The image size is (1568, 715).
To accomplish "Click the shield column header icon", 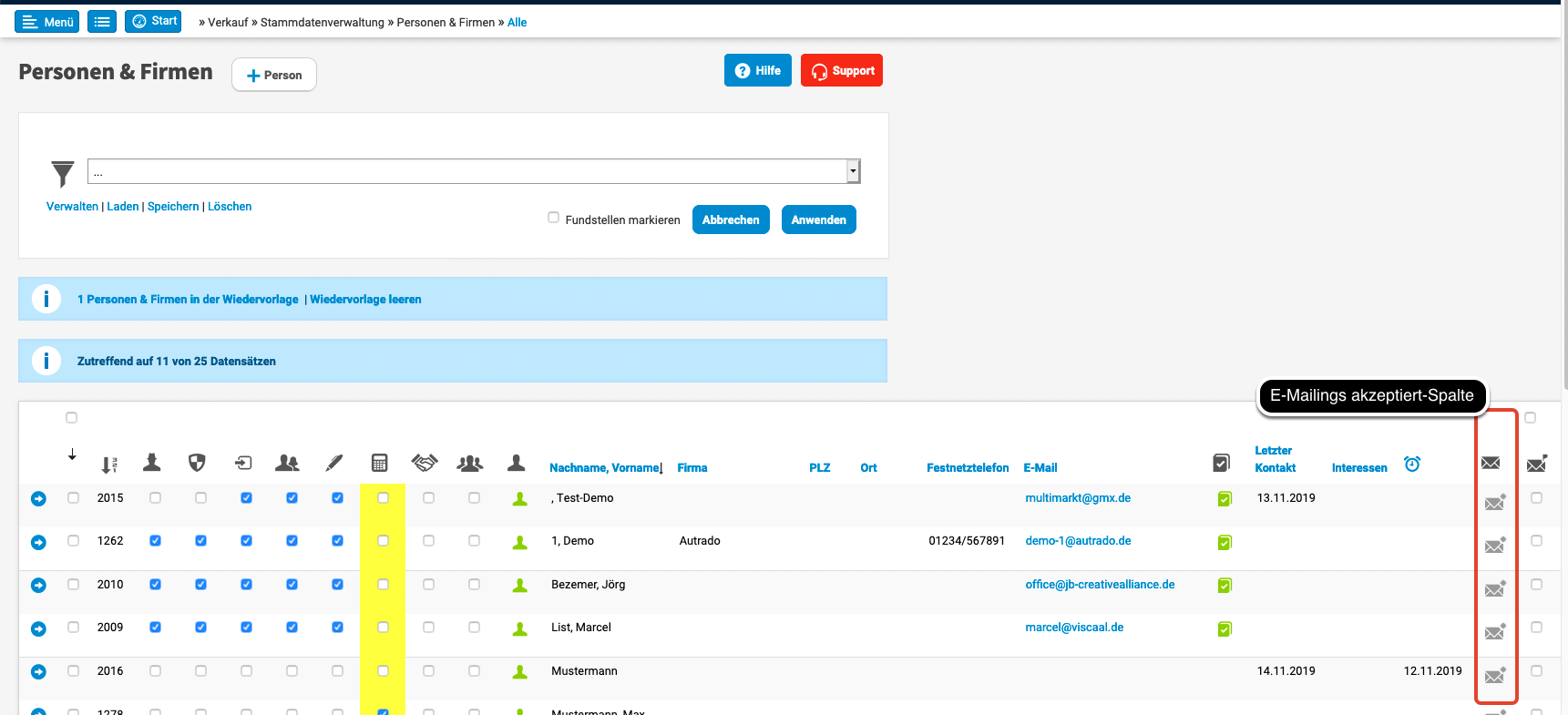I will point(197,463).
